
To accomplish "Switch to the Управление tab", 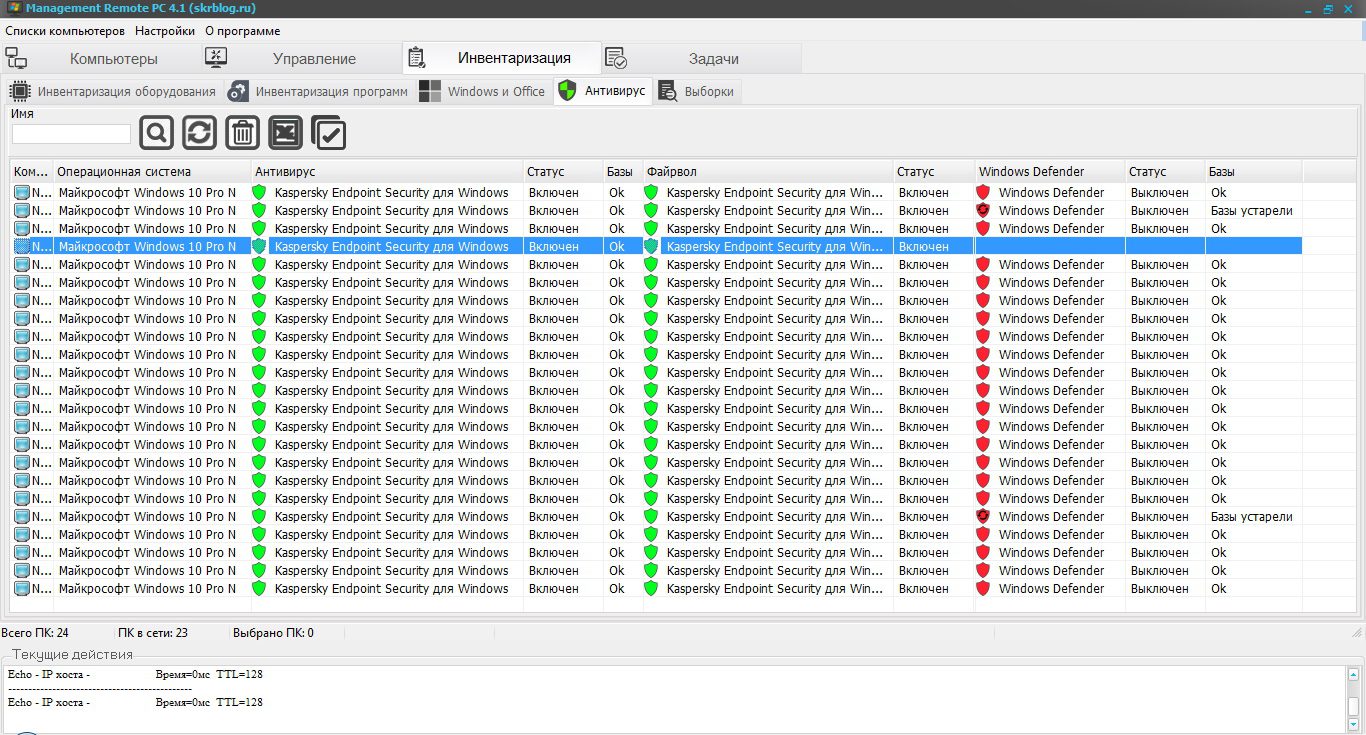I will (314, 59).
